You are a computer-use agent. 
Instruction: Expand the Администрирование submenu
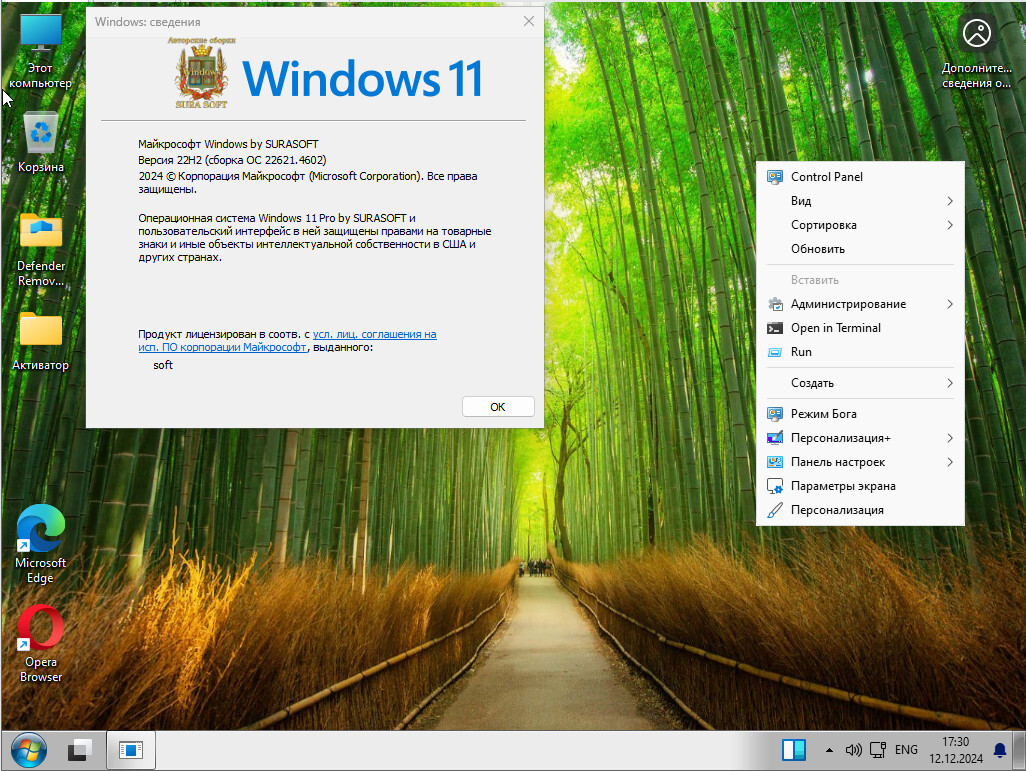860,304
